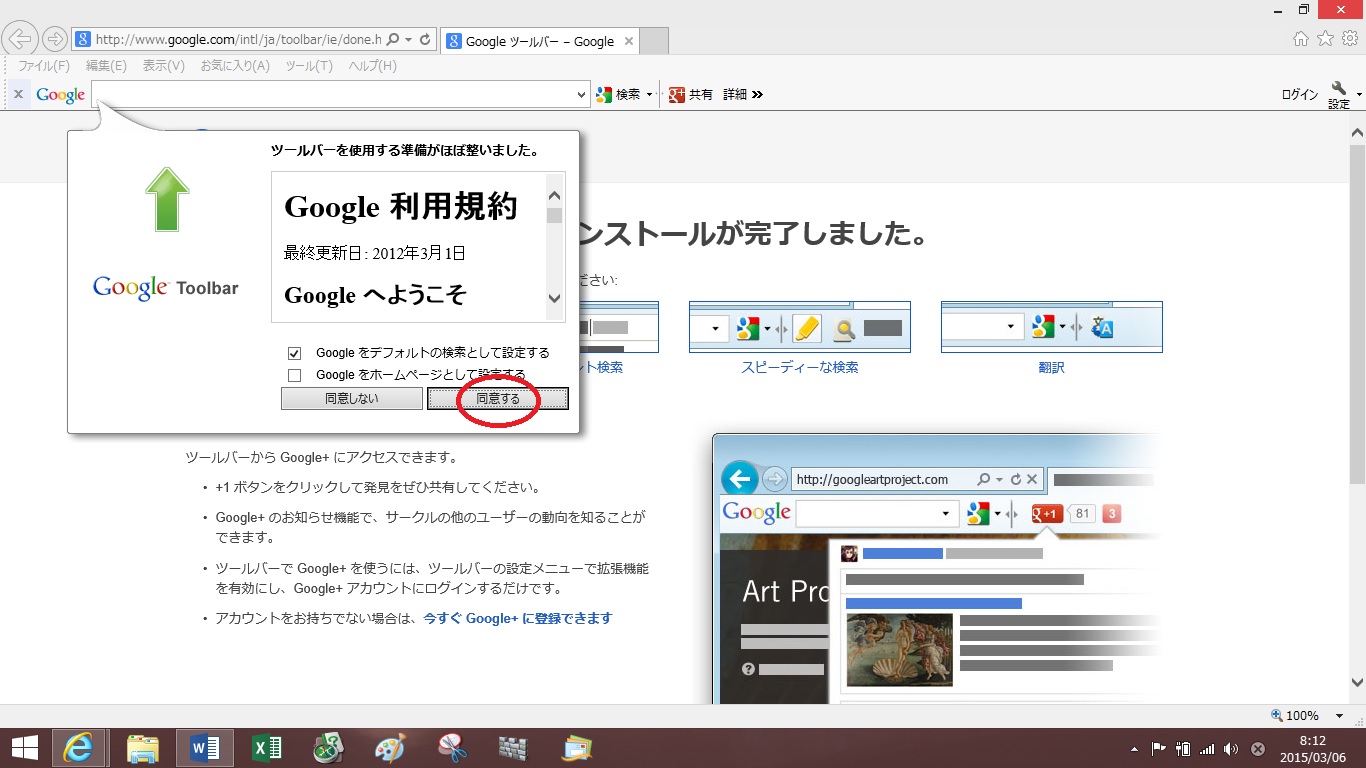Click the 100% zoom level indicator
1366x768 pixels.
1295,716
